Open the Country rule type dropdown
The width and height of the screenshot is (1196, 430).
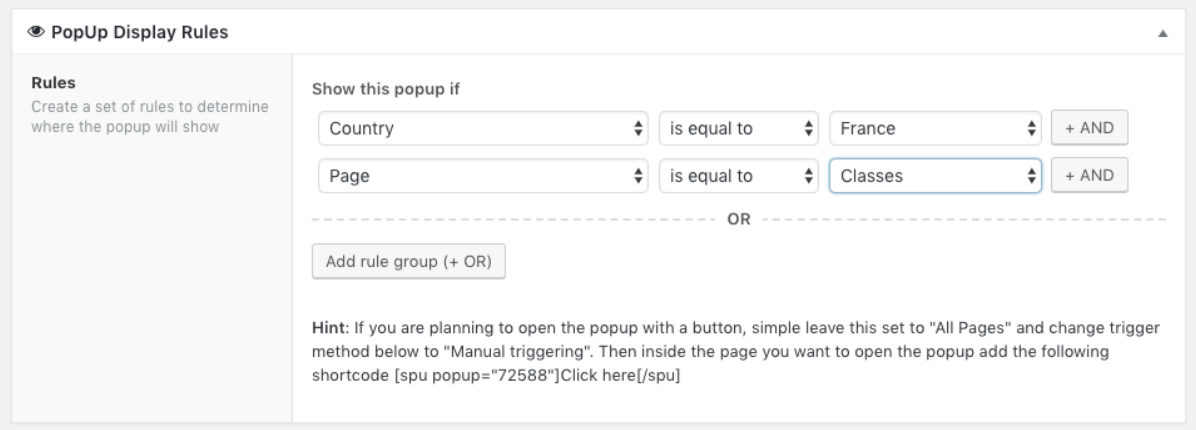(482, 128)
